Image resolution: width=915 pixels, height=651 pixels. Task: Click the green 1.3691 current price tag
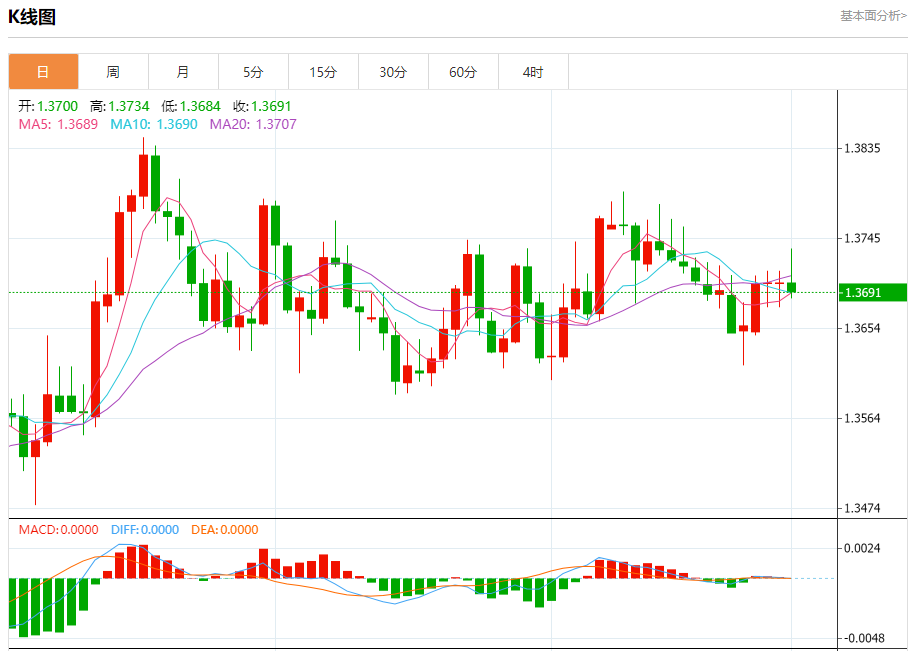click(x=872, y=292)
